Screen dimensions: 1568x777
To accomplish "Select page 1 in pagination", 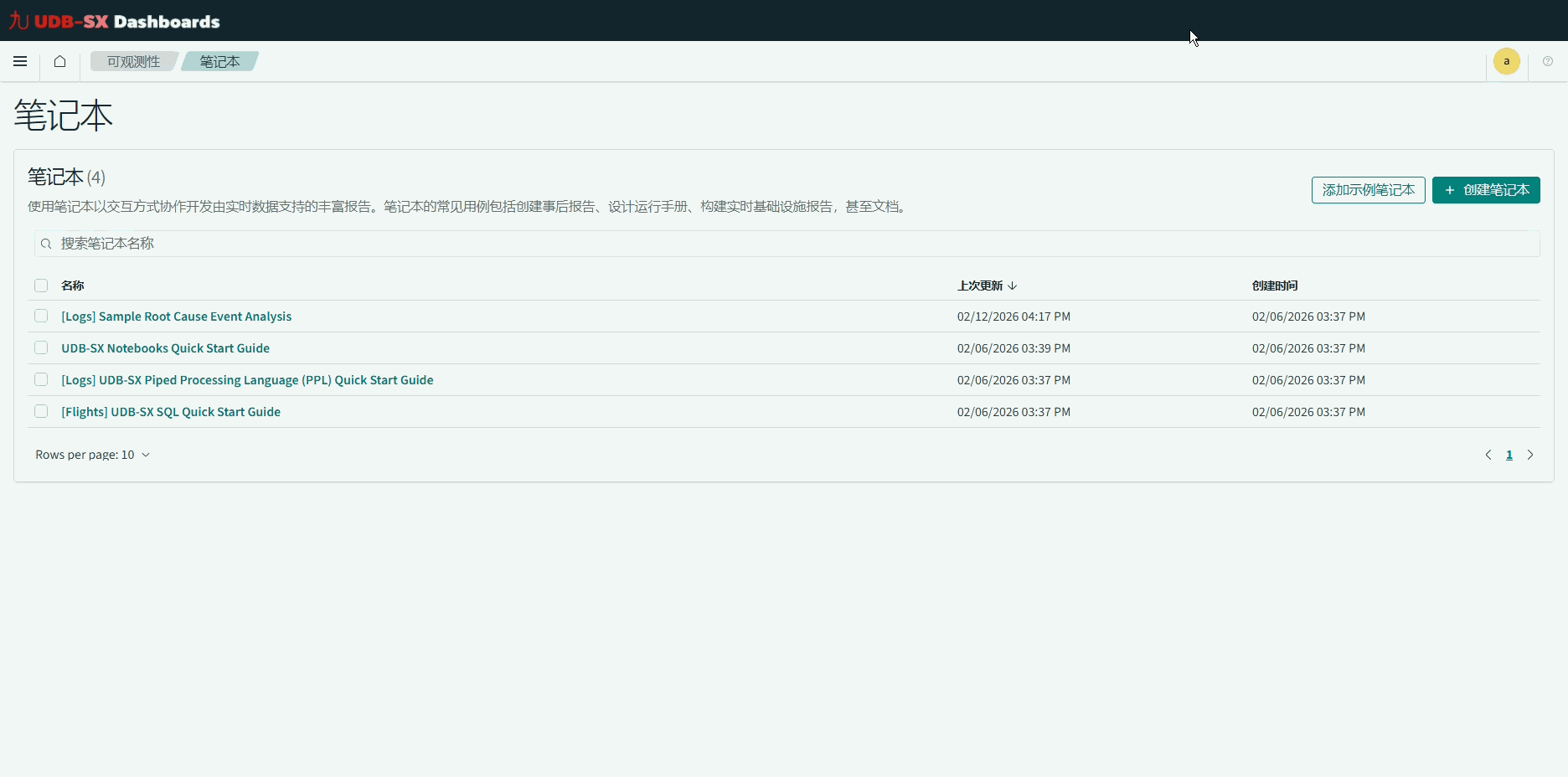I will [1509, 455].
